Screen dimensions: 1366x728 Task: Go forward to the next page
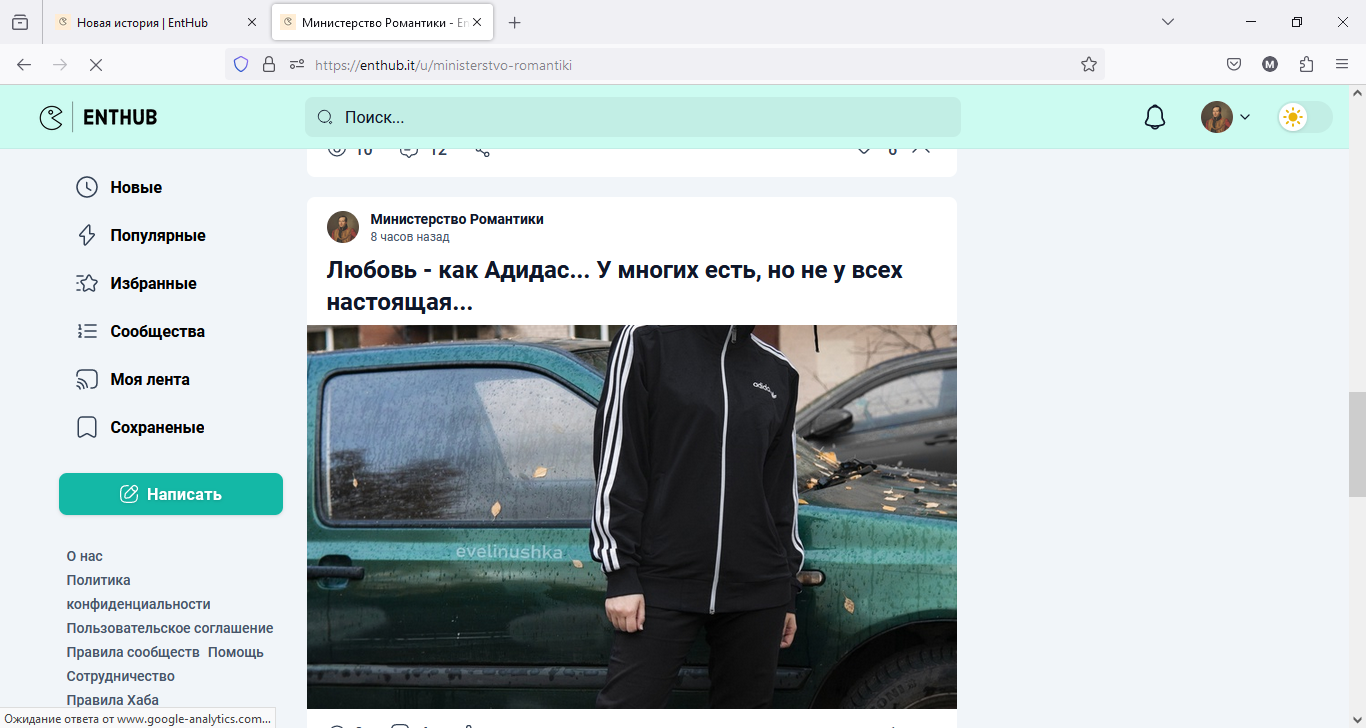(60, 64)
